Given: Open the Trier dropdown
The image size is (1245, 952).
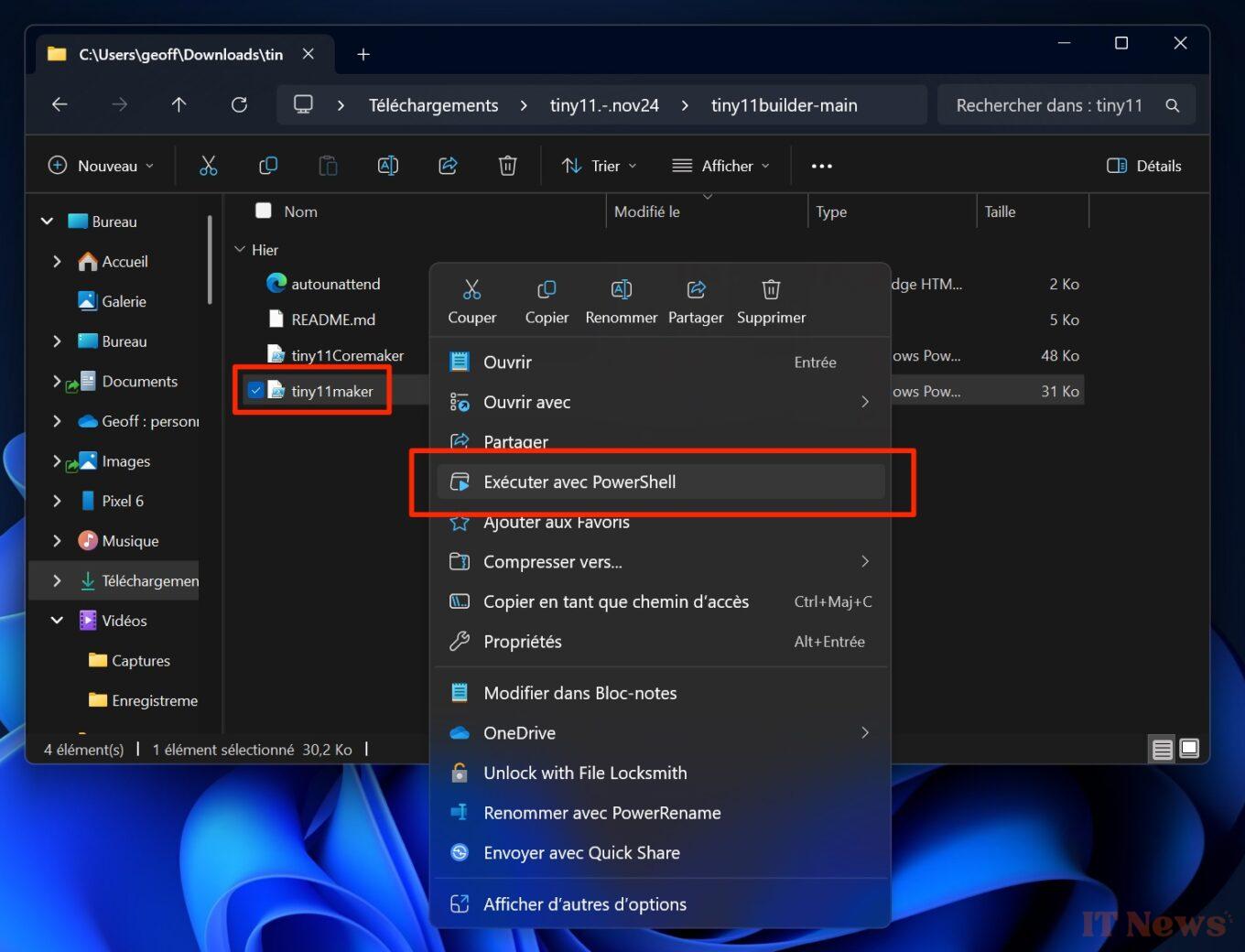Looking at the screenshot, I should (599, 166).
